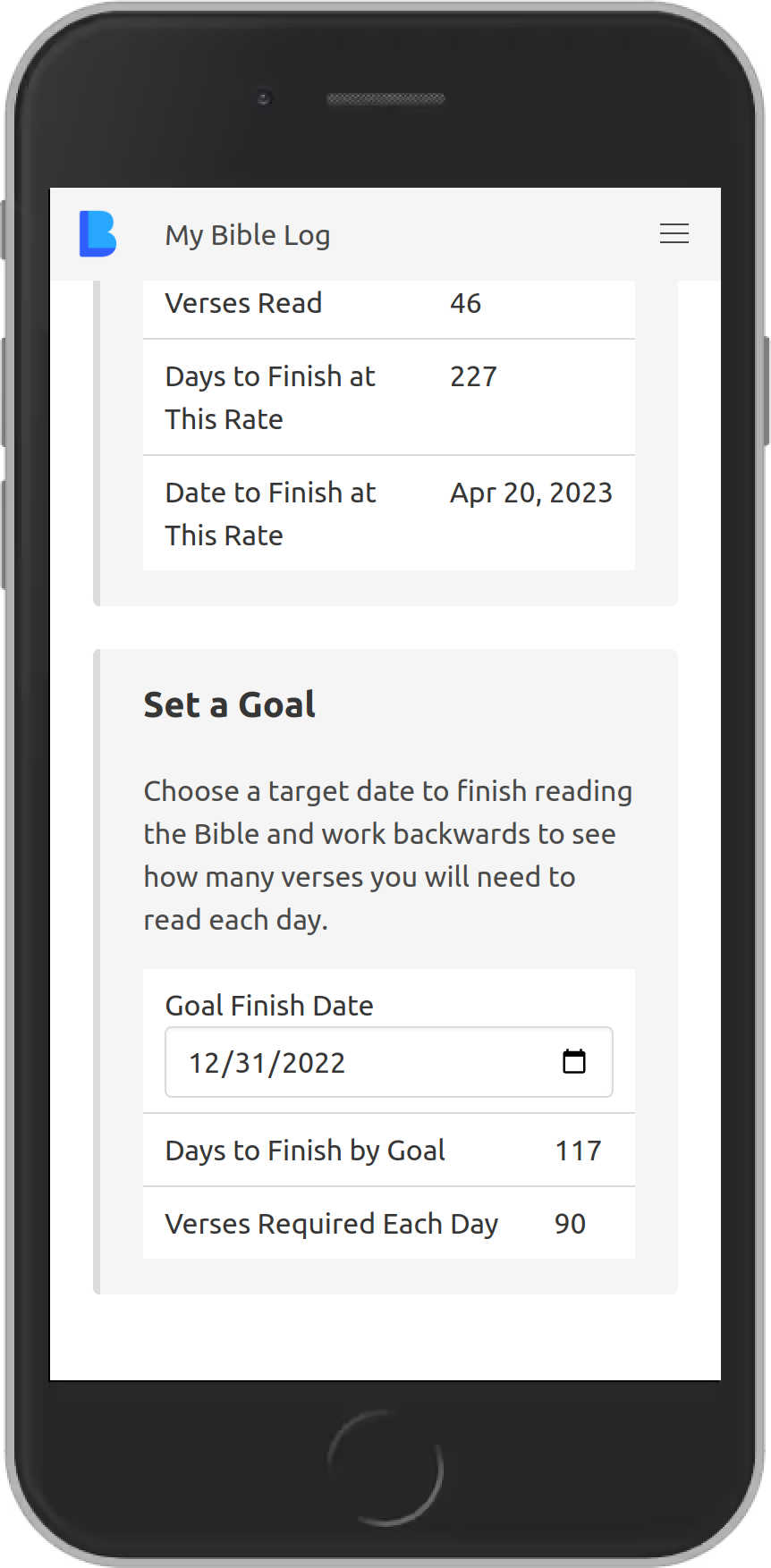
Task: Click the value 227 for days remaining
Action: click(x=472, y=376)
